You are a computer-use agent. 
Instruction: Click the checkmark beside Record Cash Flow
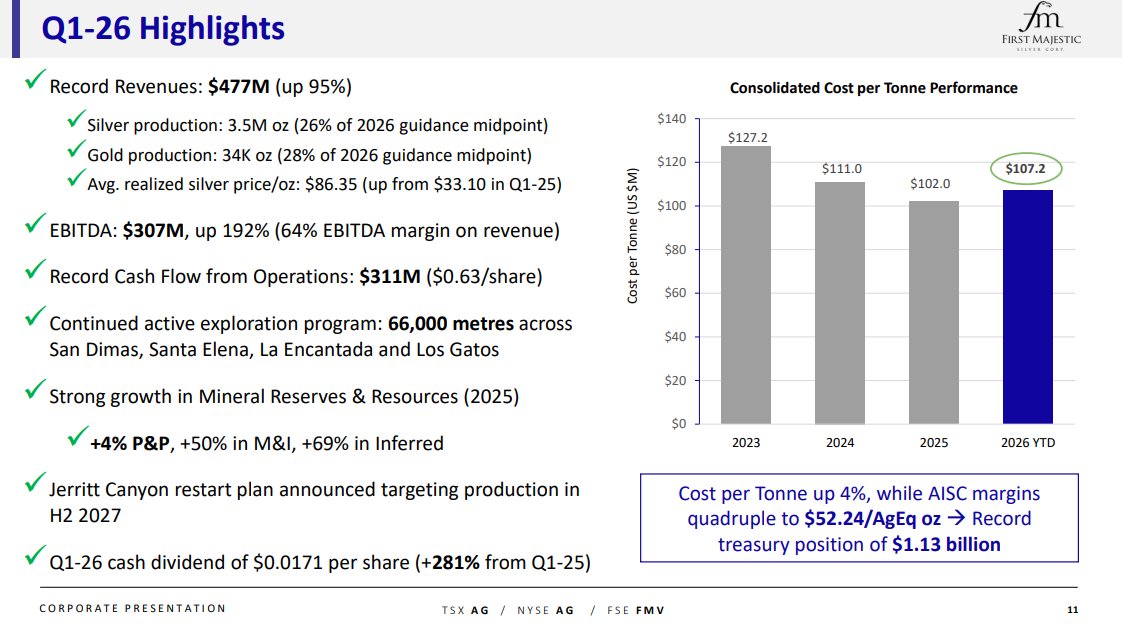(35, 270)
